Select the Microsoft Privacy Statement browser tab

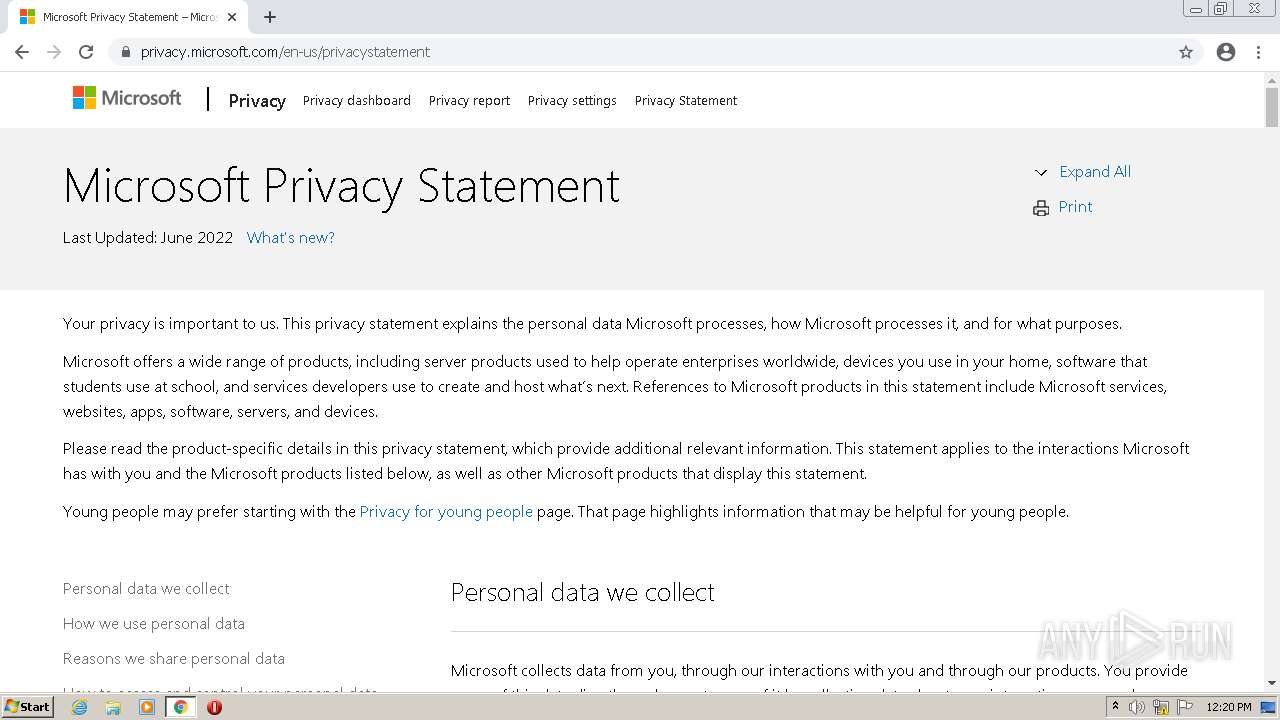click(x=127, y=17)
